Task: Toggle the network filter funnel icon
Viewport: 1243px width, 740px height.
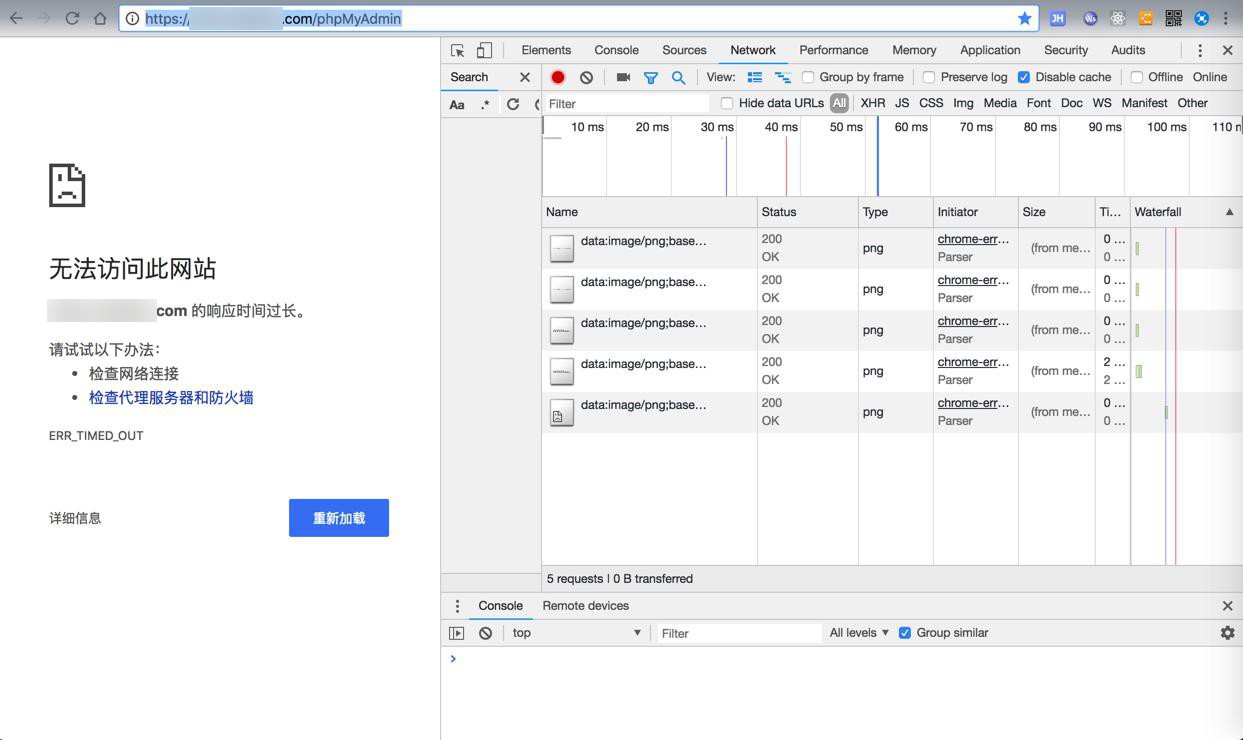Action: click(651, 77)
